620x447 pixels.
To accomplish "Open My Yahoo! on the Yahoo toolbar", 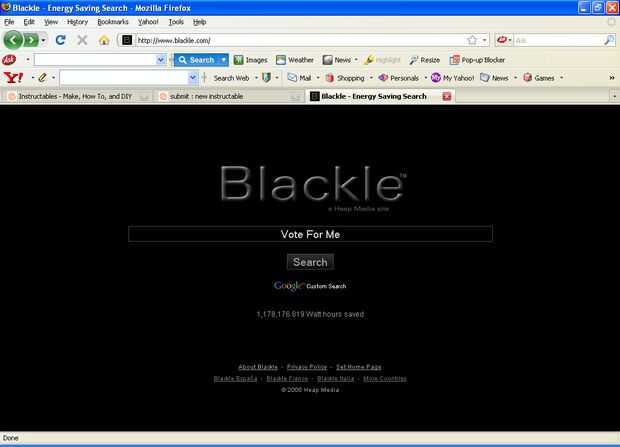I will click(452, 78).
